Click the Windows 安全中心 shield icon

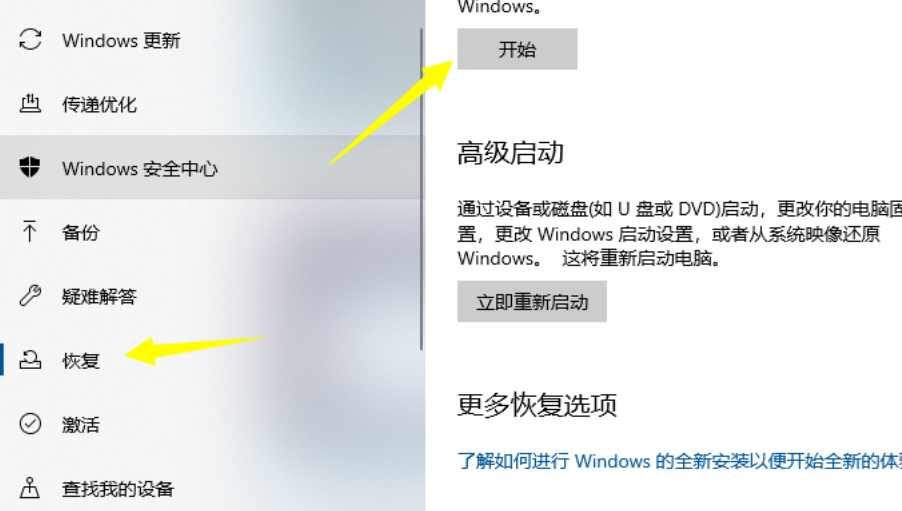(30, 167)
